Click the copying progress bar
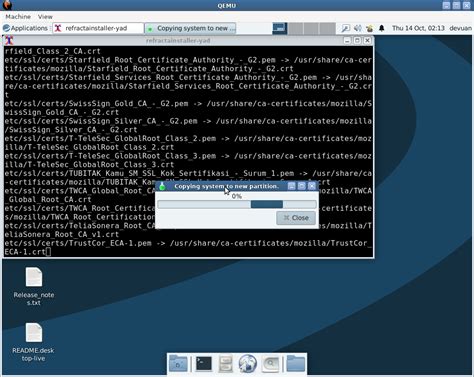This screenshot has width=474, height=377. pos(237,204)
